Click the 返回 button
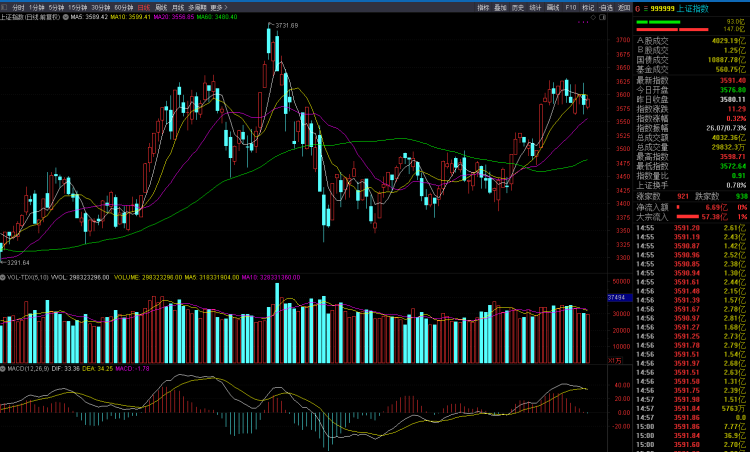The image size is (750, 452). (x=624, y=7)
